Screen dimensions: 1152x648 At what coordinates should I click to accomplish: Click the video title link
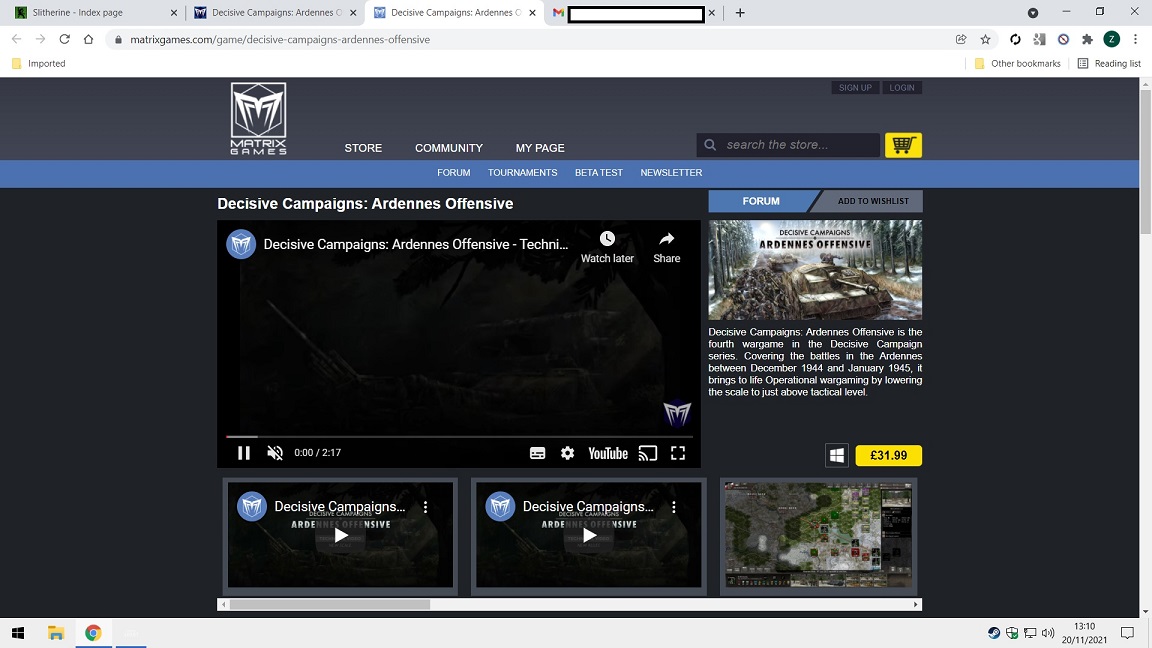(416, 244)
